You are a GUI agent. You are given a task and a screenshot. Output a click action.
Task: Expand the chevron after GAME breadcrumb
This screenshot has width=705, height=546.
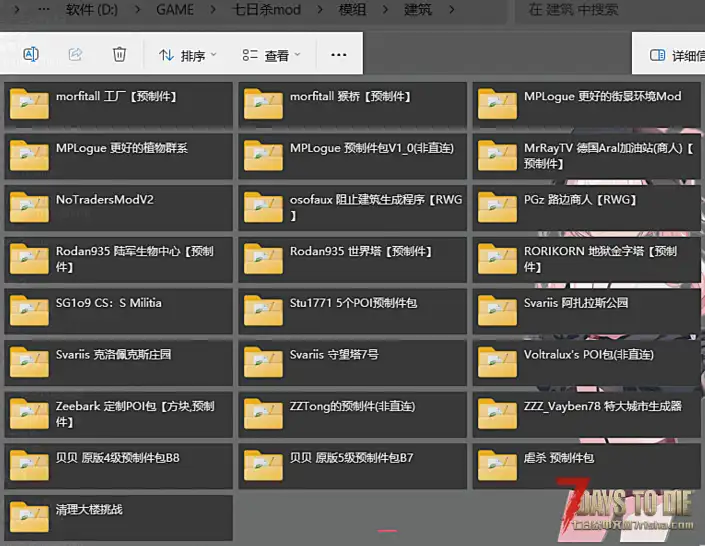(213, 9)
